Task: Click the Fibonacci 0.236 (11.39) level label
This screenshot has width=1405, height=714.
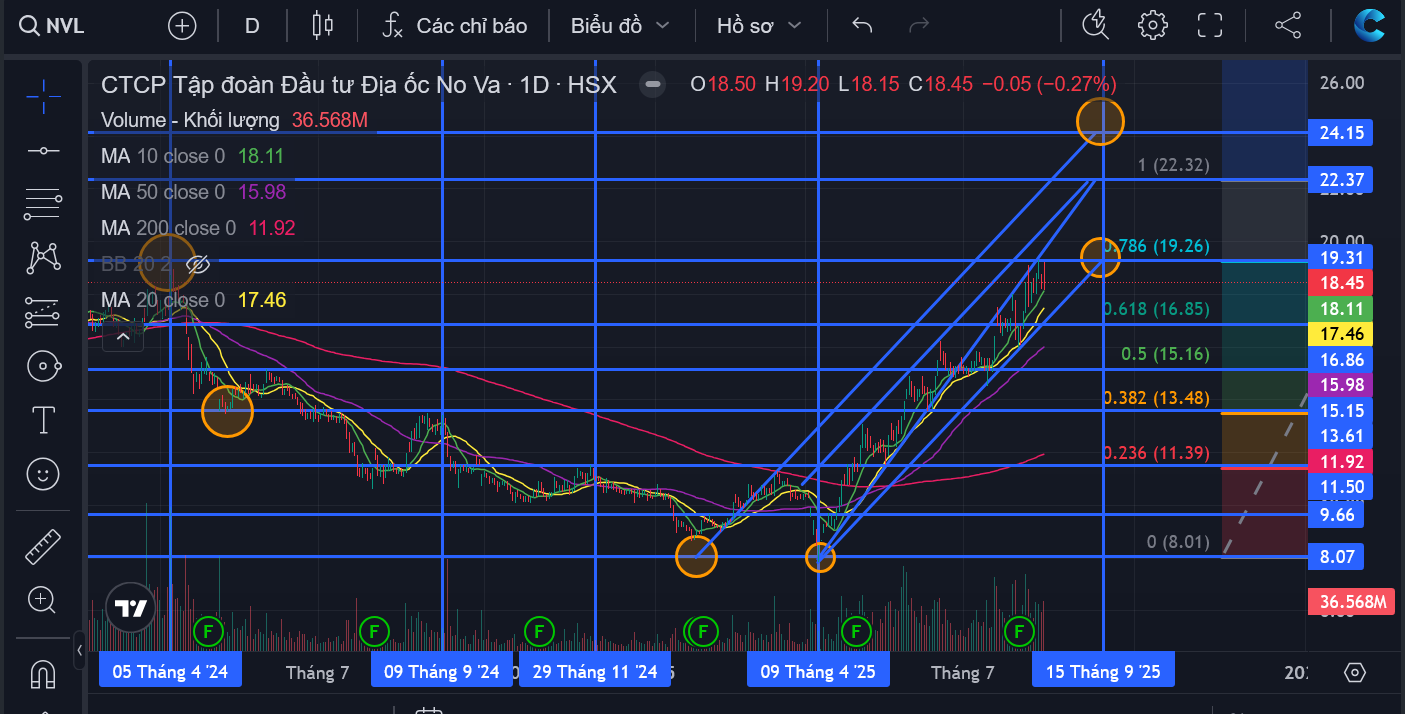Action: coord(1156,454)
